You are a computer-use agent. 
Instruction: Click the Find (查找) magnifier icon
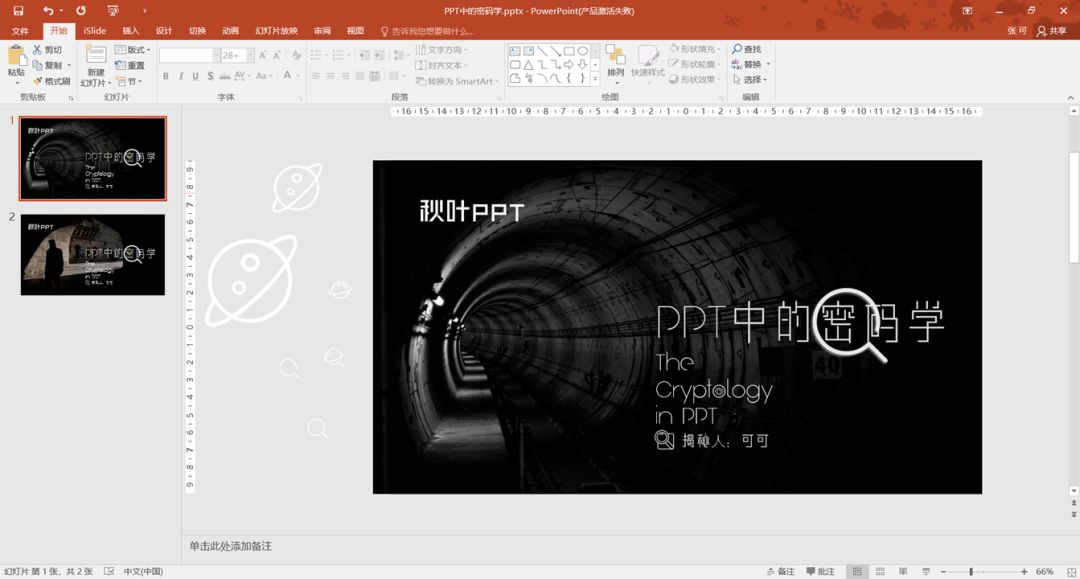pos(737,49)
